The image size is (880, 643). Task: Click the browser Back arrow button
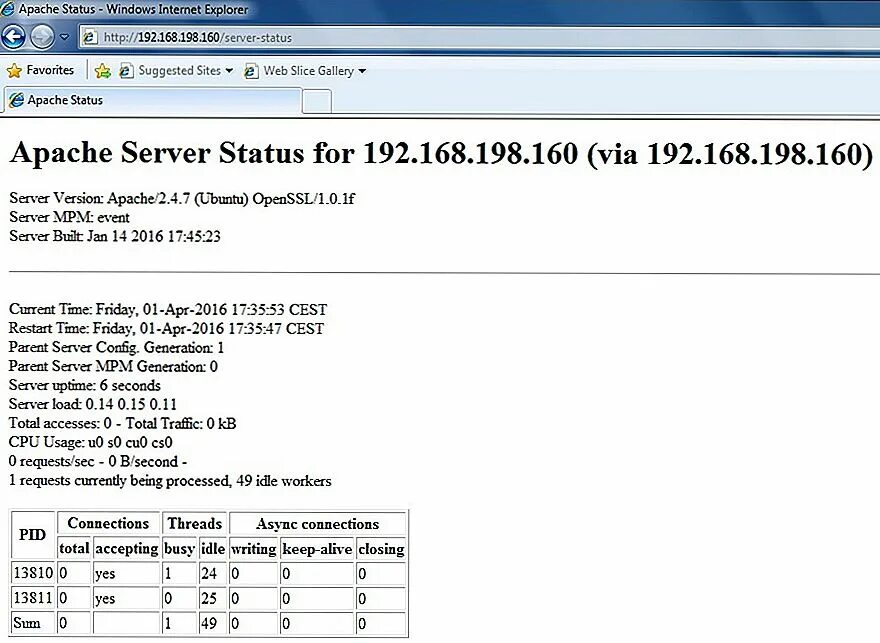[x=13, y=37]
